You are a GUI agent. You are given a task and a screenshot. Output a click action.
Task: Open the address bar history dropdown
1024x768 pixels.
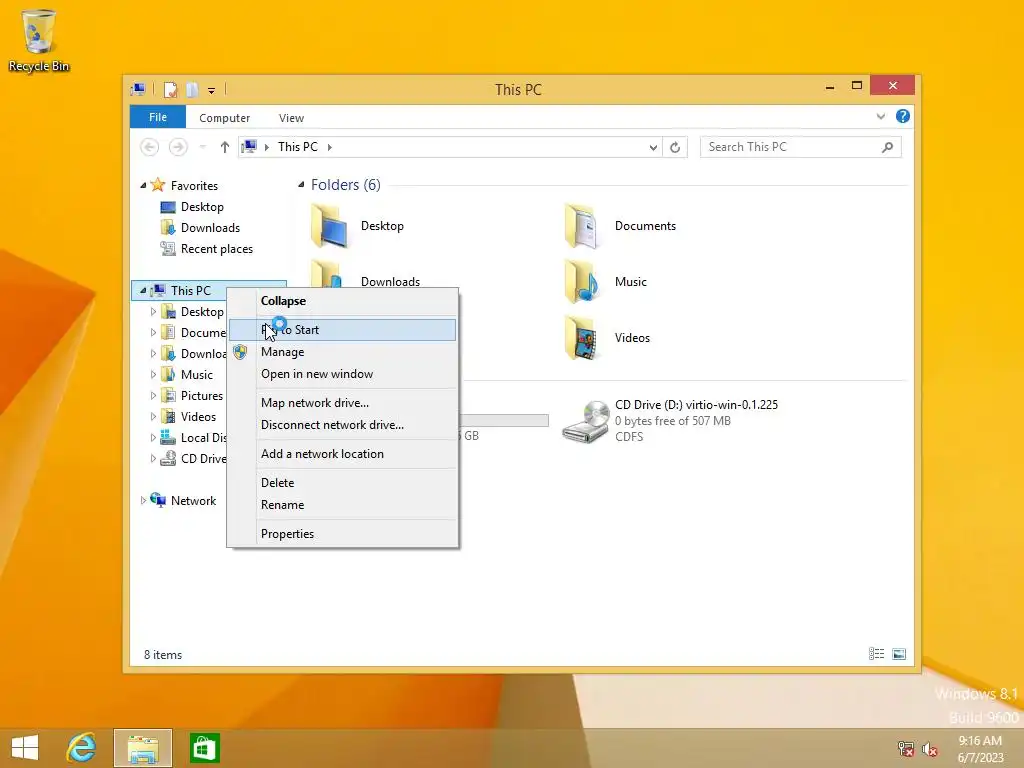pyautogui.click(x=653, y=148)
